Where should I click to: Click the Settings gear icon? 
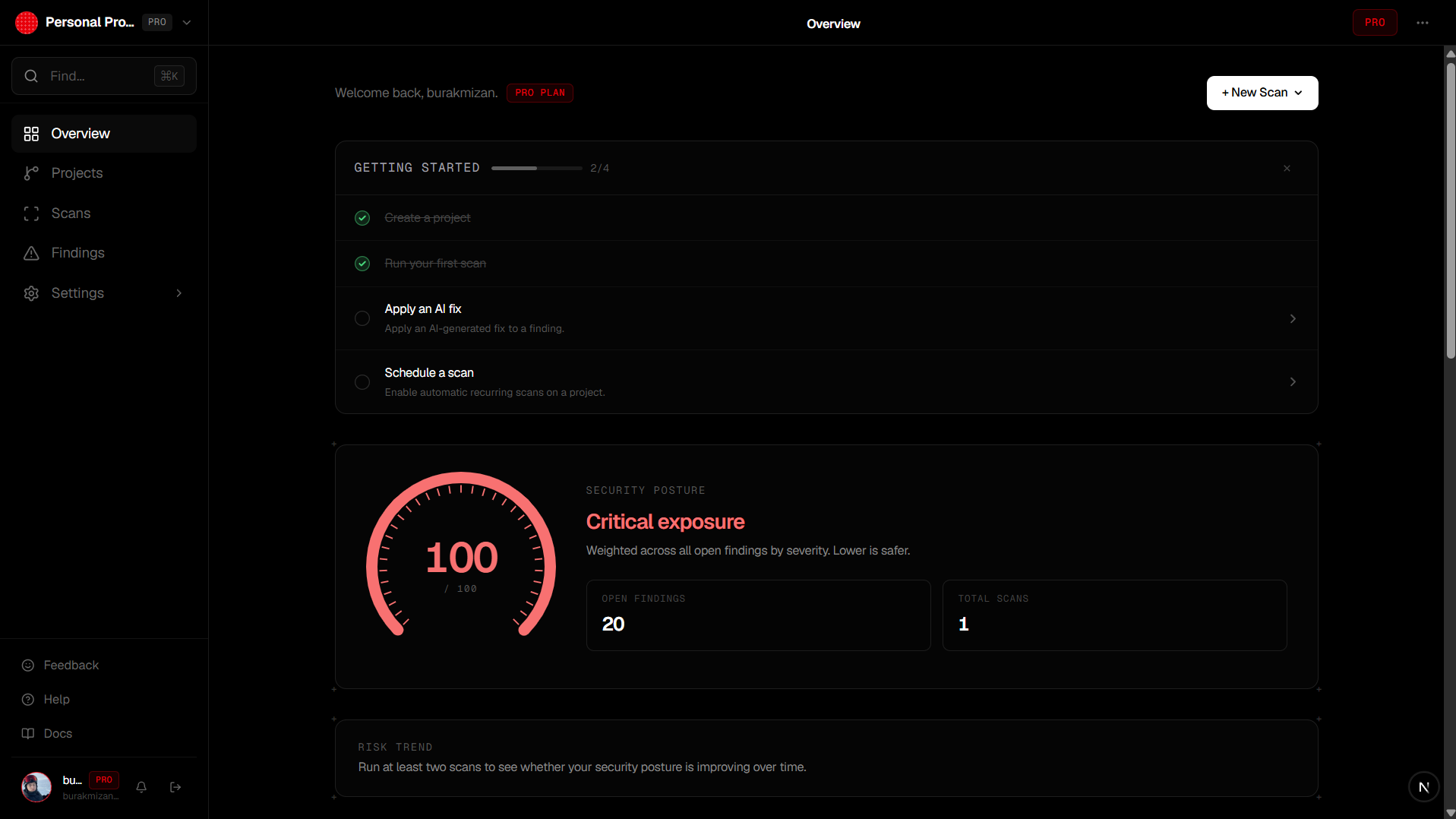click(x=31, y=293)
